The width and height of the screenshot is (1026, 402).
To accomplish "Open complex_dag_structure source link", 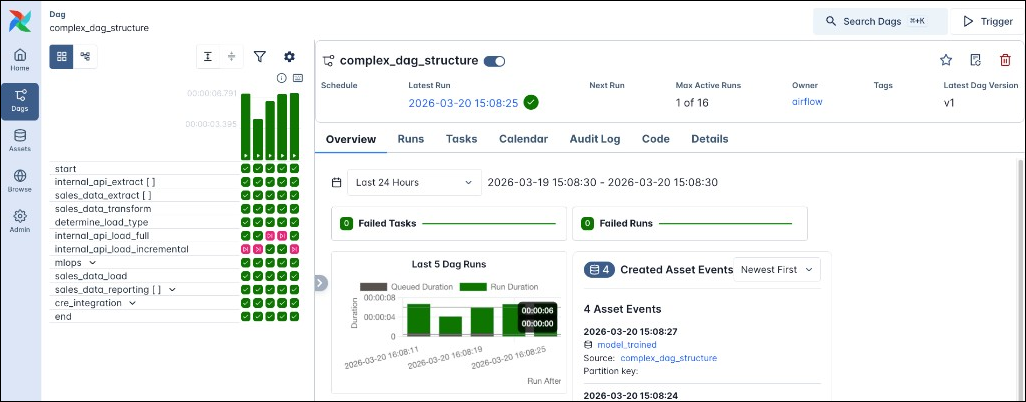I will (668, 358).
